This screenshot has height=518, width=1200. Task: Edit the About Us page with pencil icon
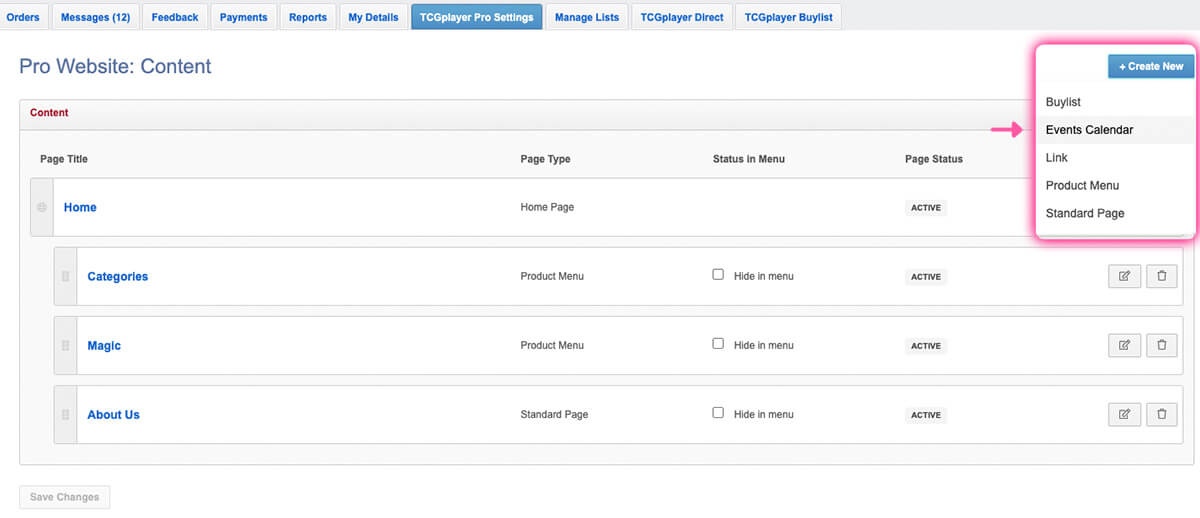coord(1124,414)
